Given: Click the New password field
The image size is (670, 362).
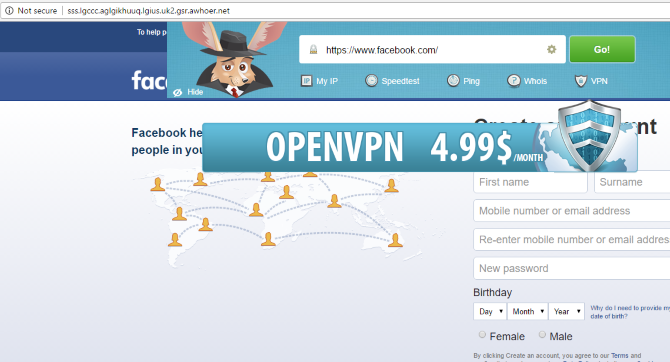Looking at the screenshot, I should click(x=572, y=268).
